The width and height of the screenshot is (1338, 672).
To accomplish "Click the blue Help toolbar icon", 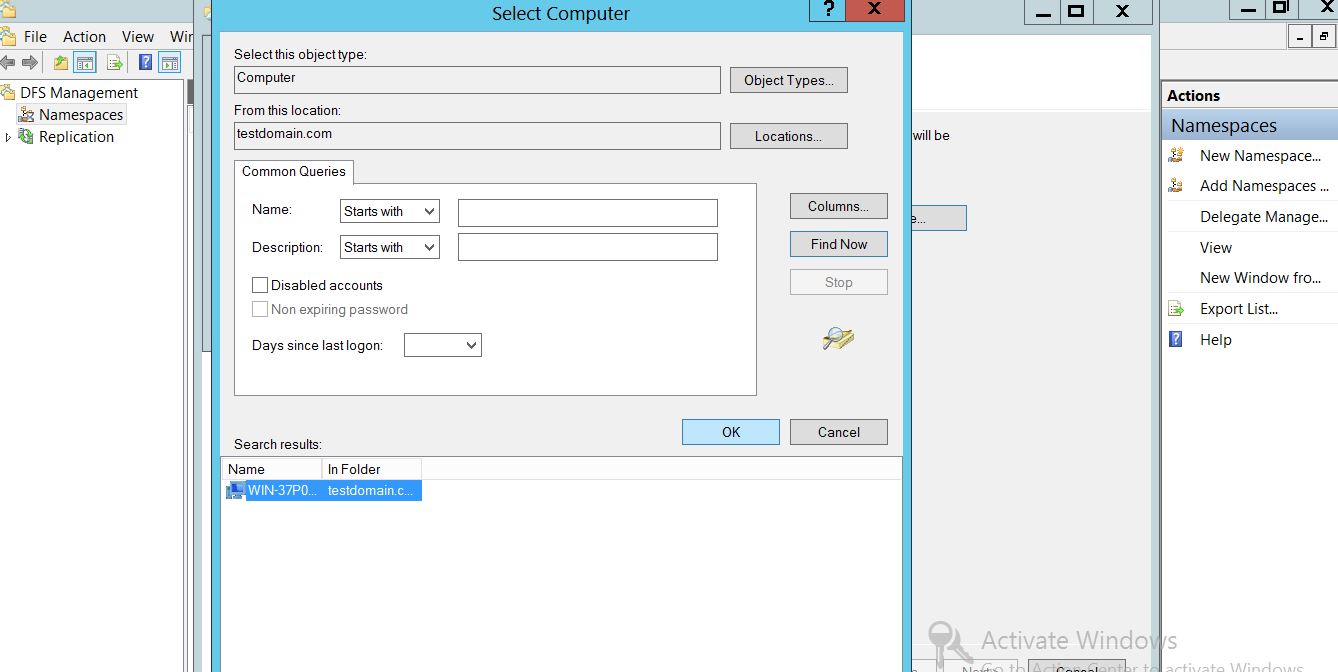I will (x=145, y=63).
